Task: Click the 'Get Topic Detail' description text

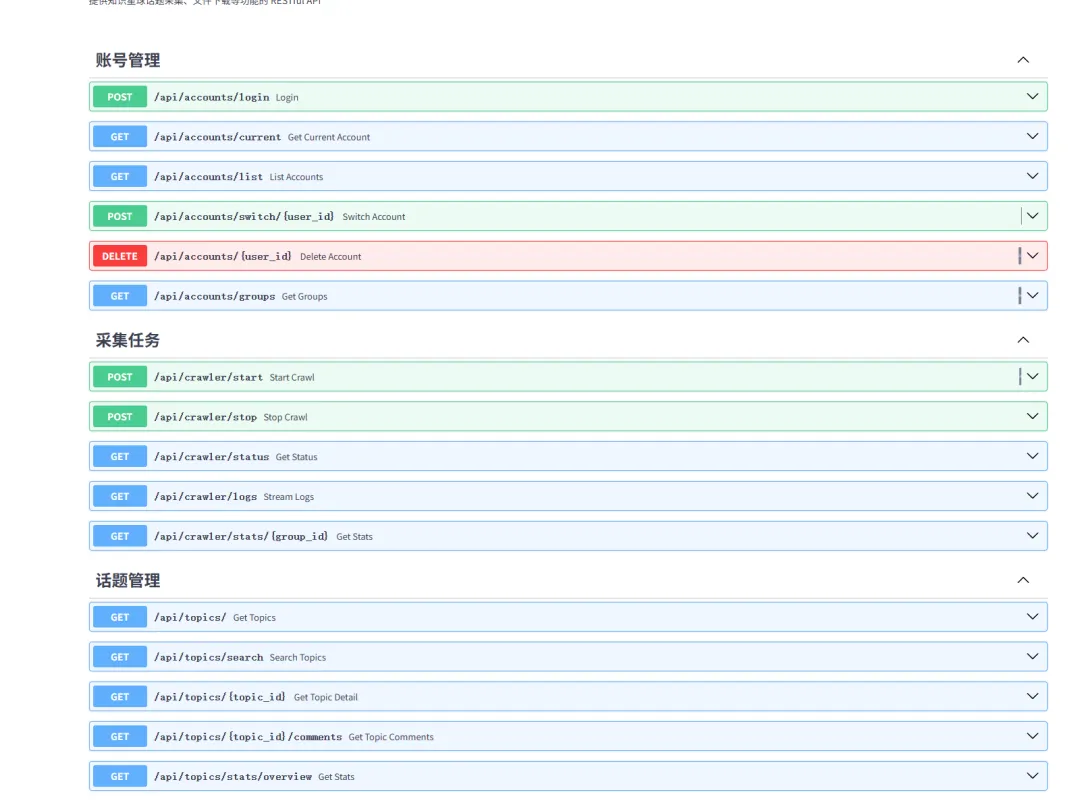Action: (x=326, y=697)
